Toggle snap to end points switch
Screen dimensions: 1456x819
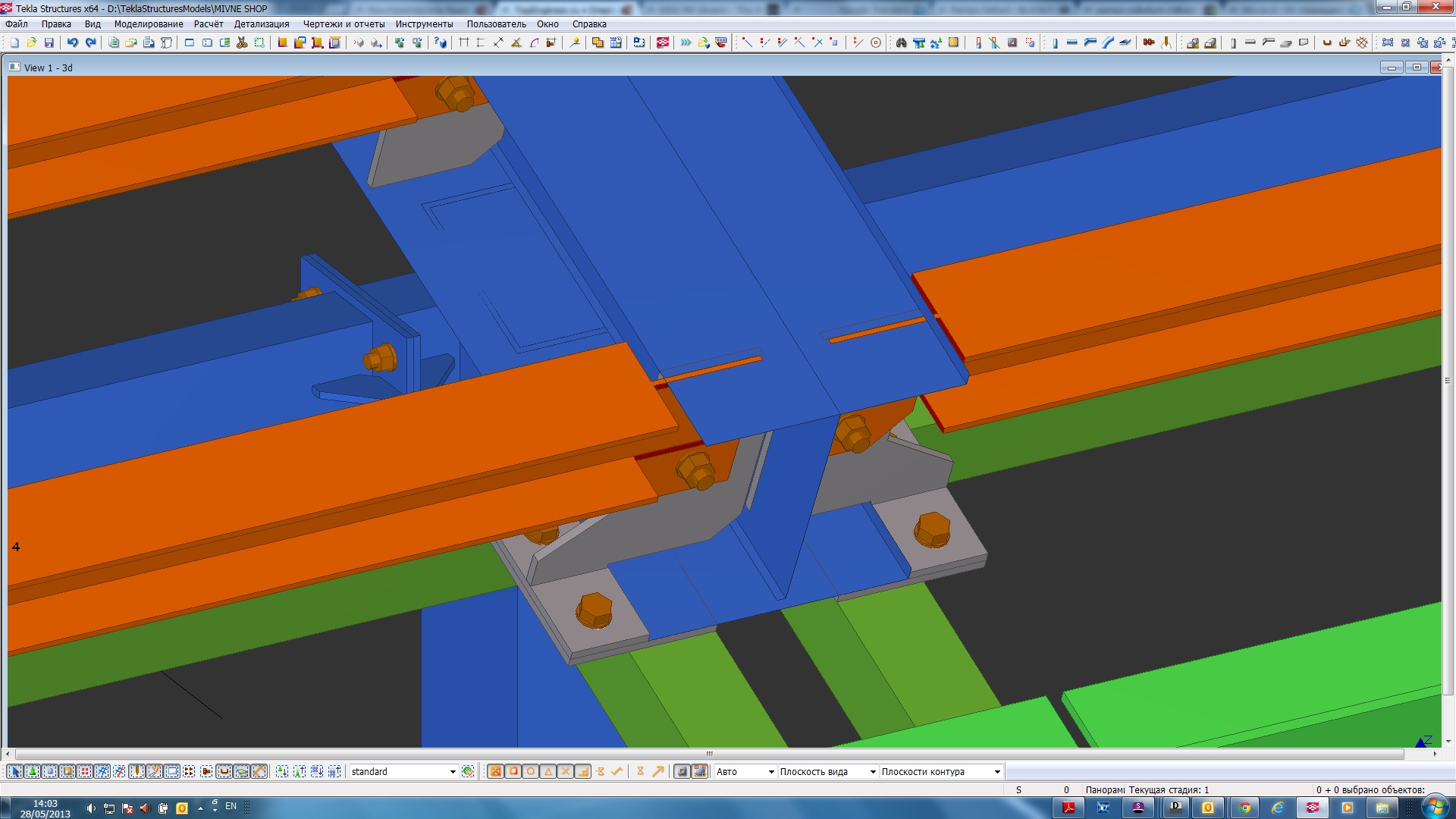(x=513, y=771)
